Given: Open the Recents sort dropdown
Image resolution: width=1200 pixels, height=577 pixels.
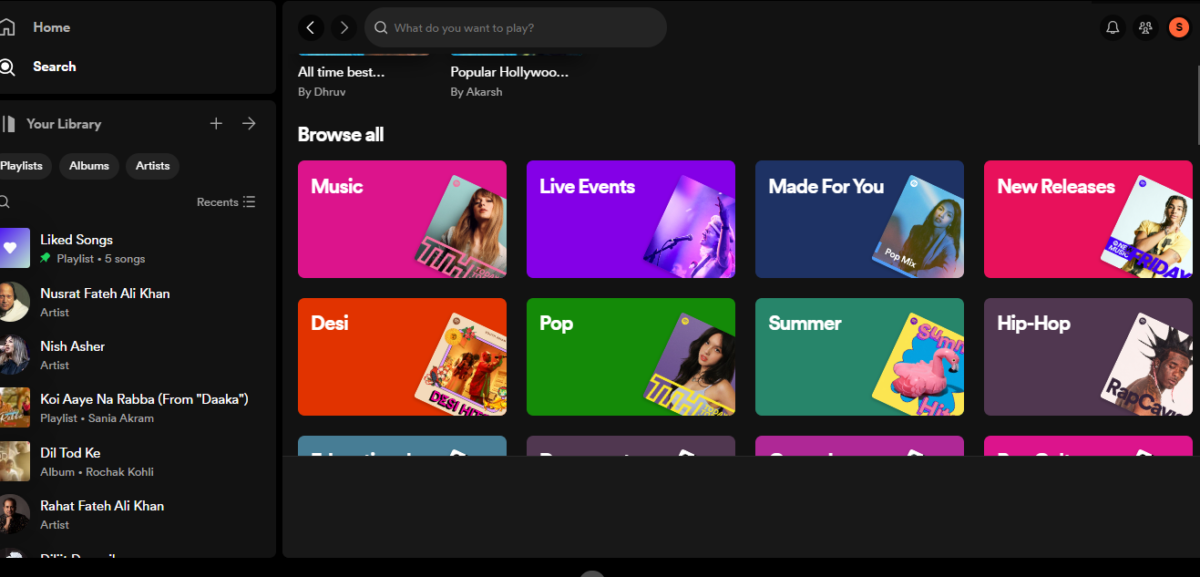Looking at the screenshot, I should pyautogui.click(x=226, y=202).
